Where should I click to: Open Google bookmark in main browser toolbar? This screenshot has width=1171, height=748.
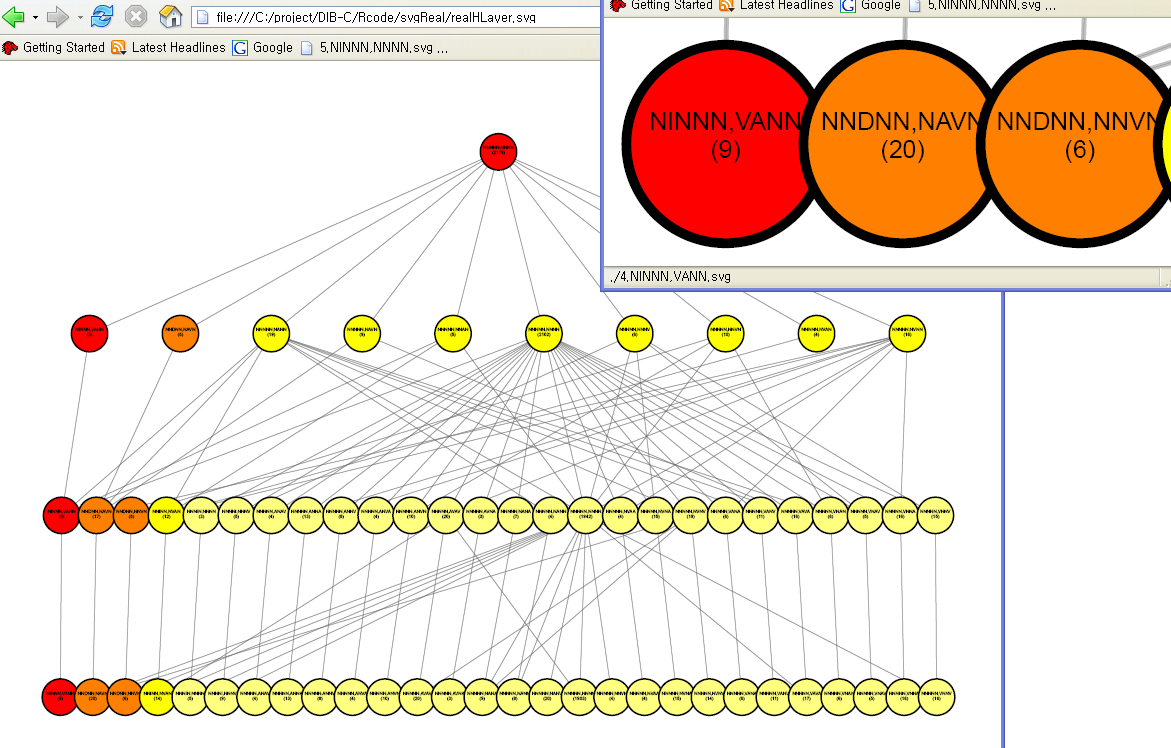point(263,47)
